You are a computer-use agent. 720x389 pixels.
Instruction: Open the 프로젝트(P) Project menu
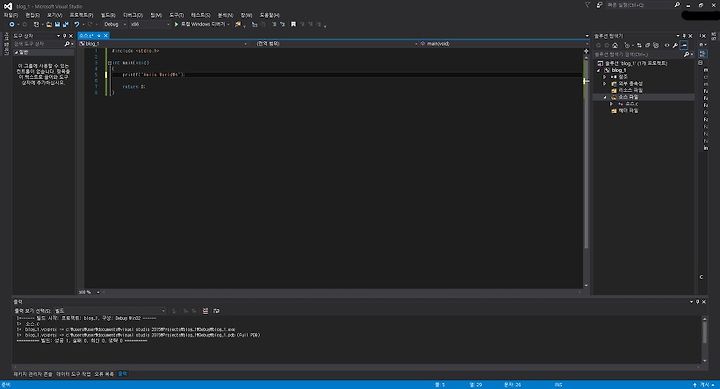tap(81, 15)
